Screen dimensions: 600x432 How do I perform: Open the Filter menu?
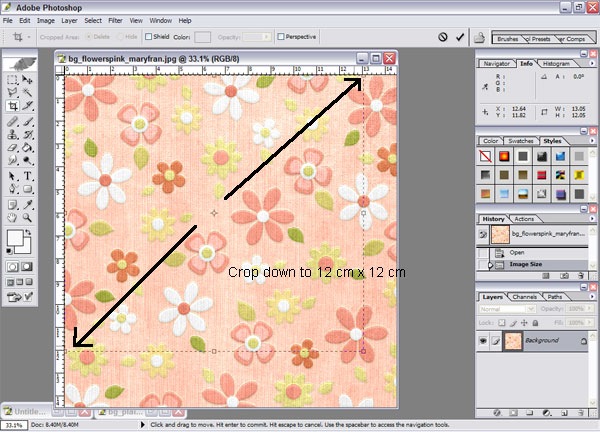click(115, 19)
